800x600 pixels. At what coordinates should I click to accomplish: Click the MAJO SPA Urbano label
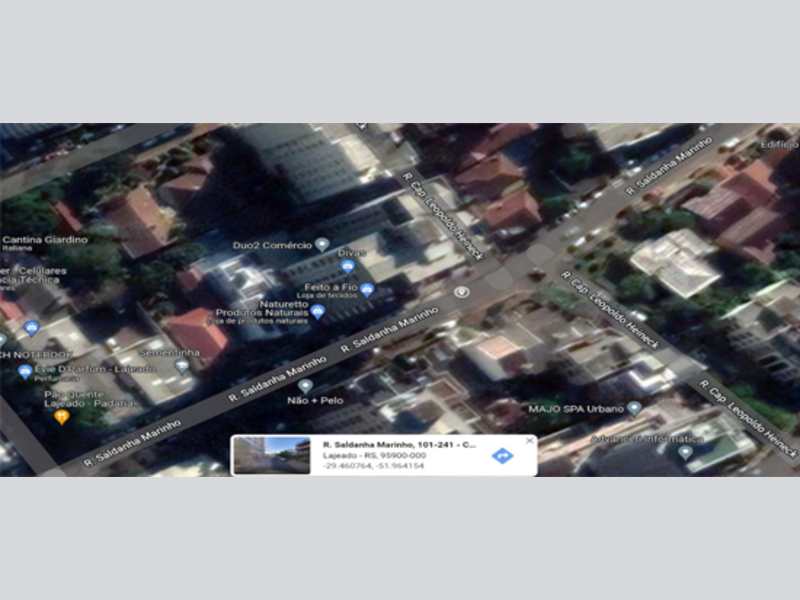[576, 409]
